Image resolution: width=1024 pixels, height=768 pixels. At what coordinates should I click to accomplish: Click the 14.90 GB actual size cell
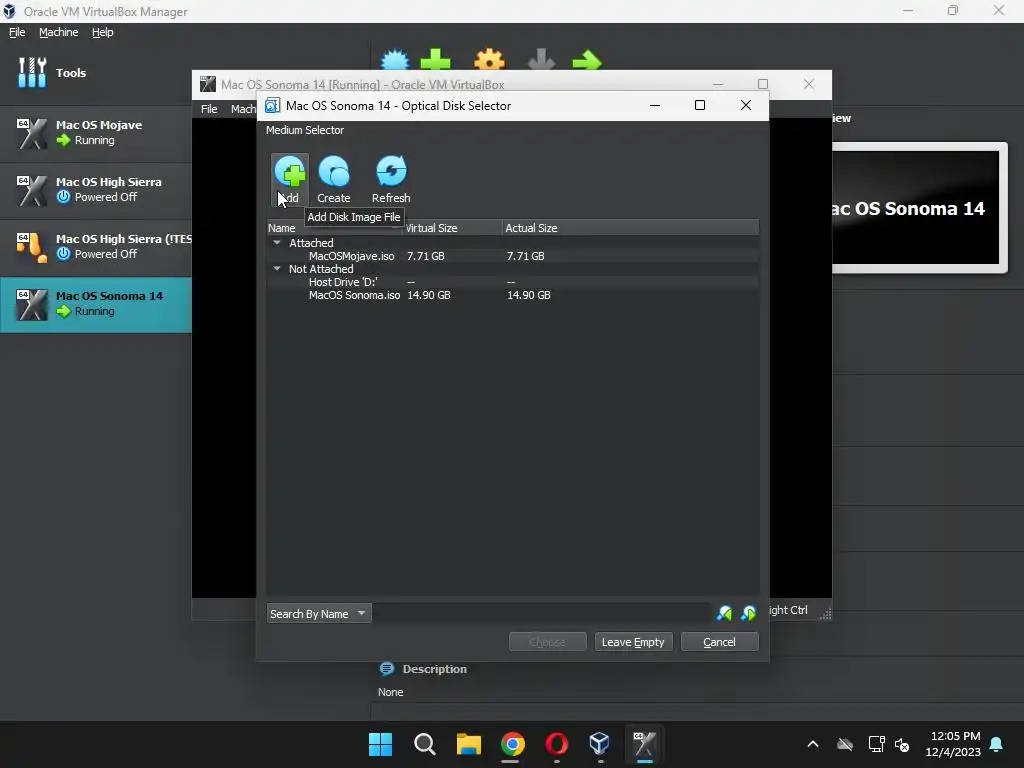[x=528, y=295]
